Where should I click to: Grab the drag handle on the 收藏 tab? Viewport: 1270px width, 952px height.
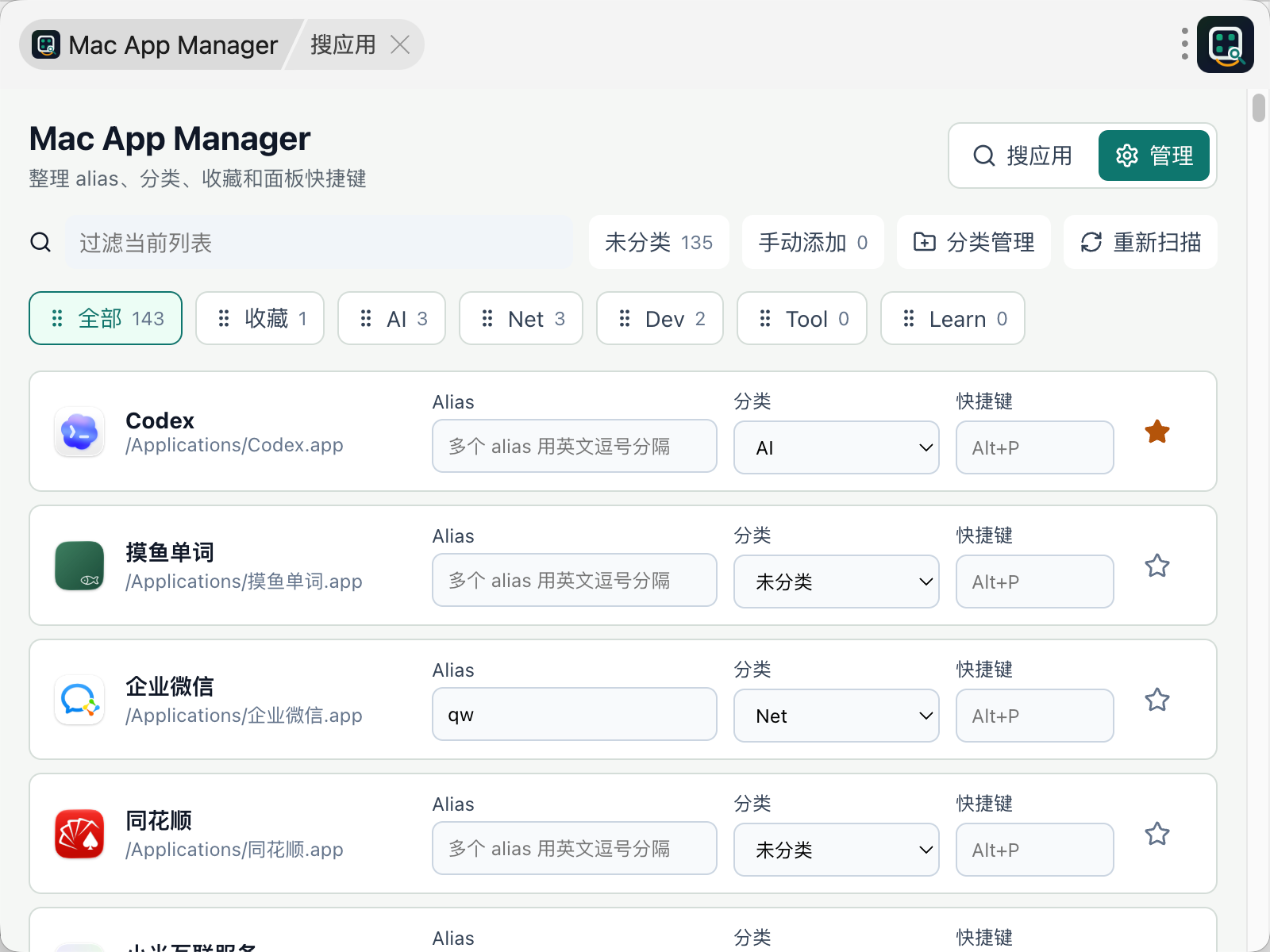[224, 318]
